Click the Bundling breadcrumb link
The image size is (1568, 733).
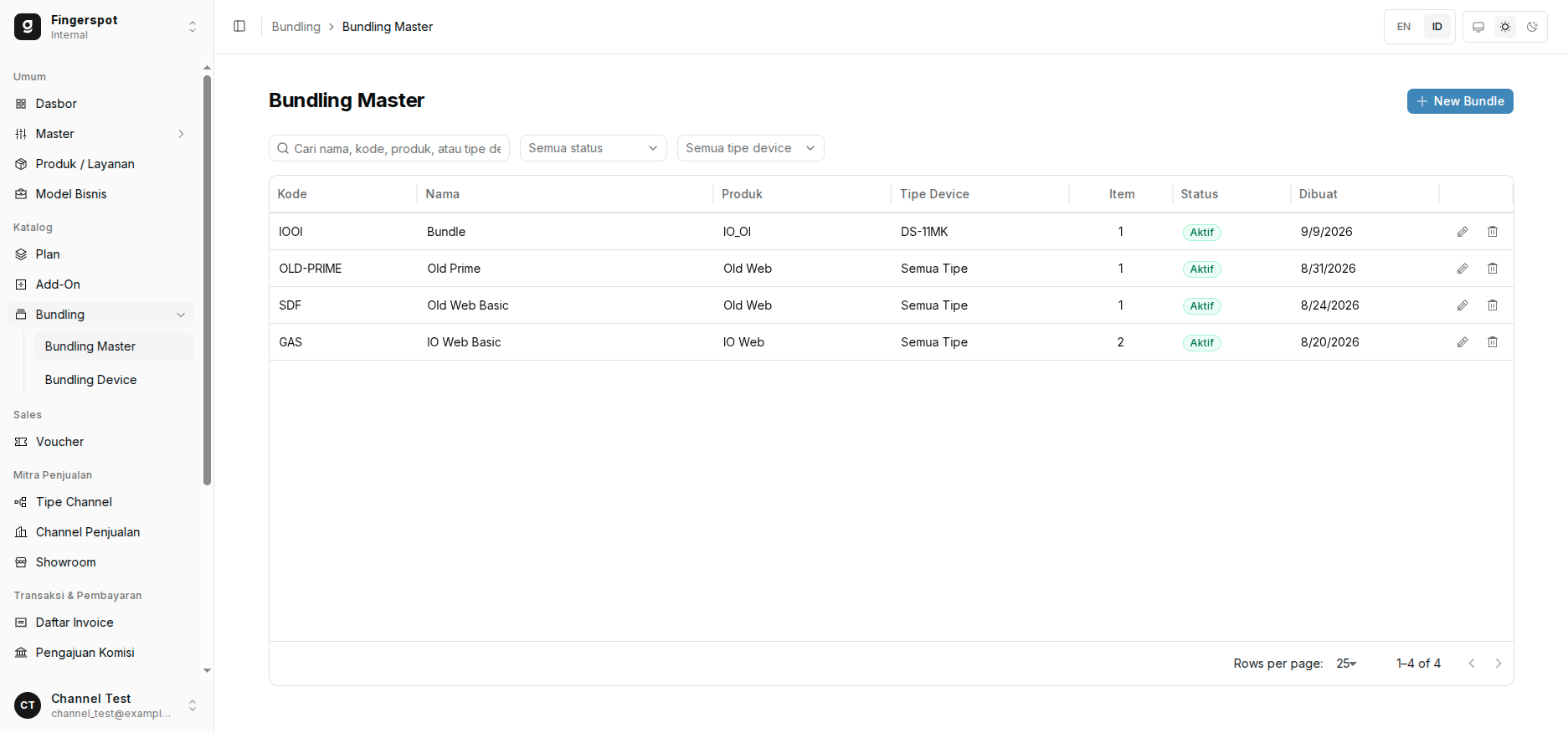pyautogui.click(x=296, y=27)
